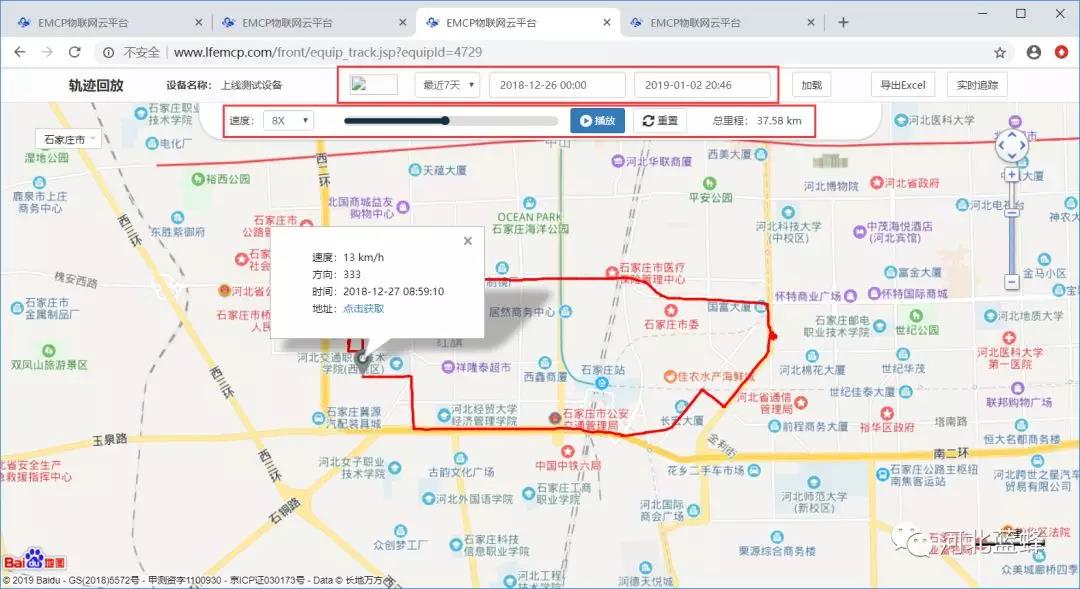Close the first EMCP browser tab

(x=198, y=23)
